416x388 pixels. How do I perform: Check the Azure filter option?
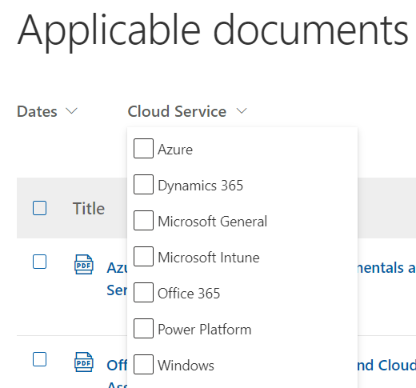pyautogui.click(x=143, y=148)
